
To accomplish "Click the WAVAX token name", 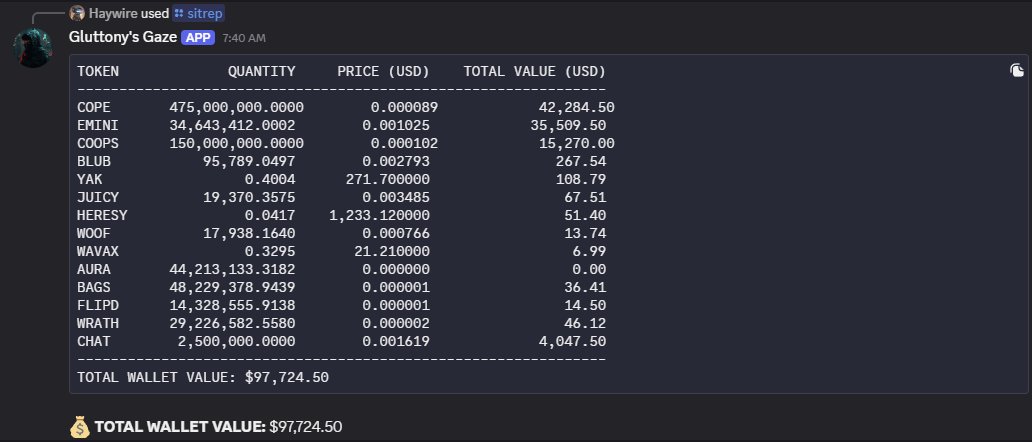I will 98,251.
